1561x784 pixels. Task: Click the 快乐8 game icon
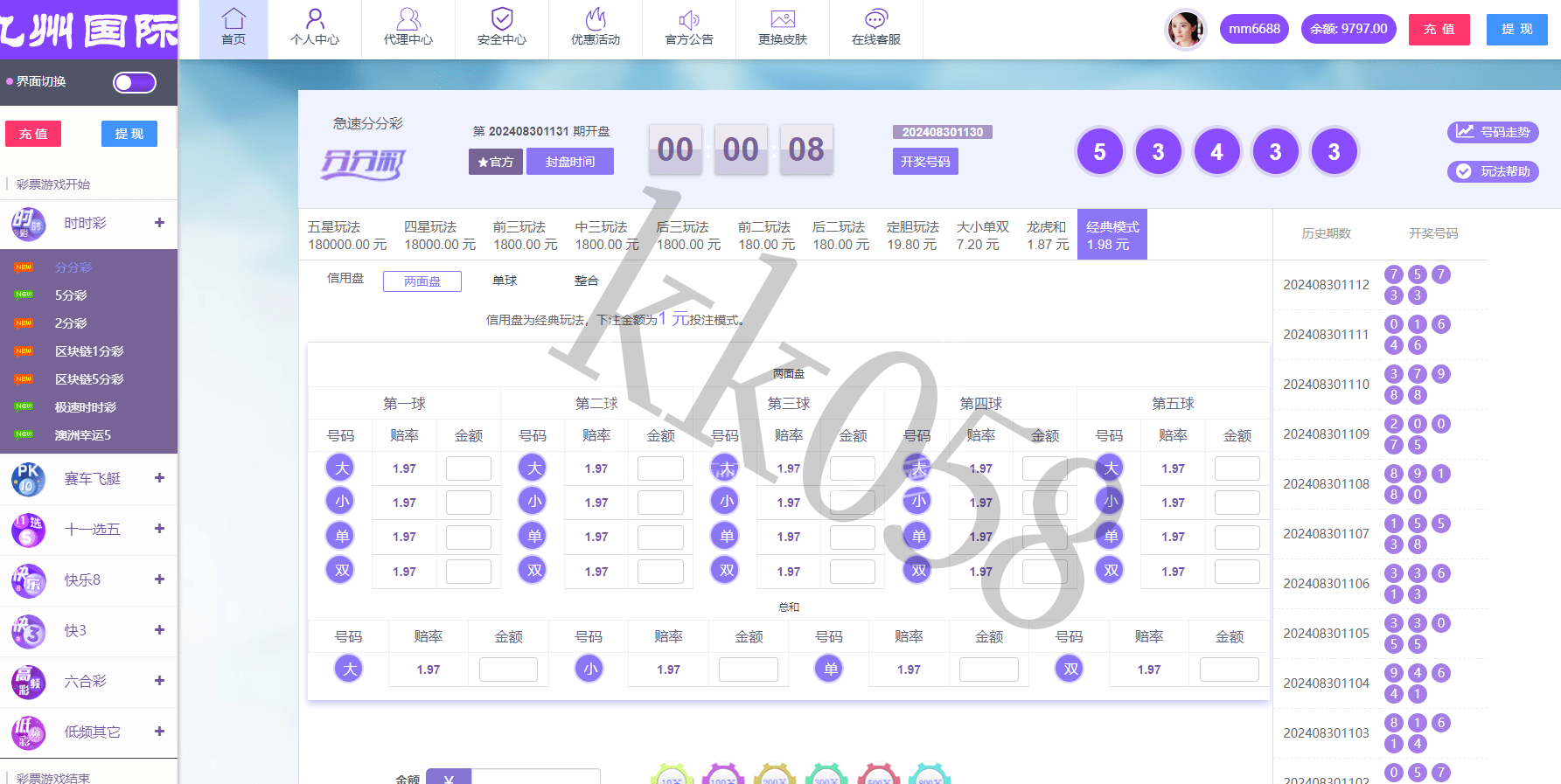[x=28, y=580]
